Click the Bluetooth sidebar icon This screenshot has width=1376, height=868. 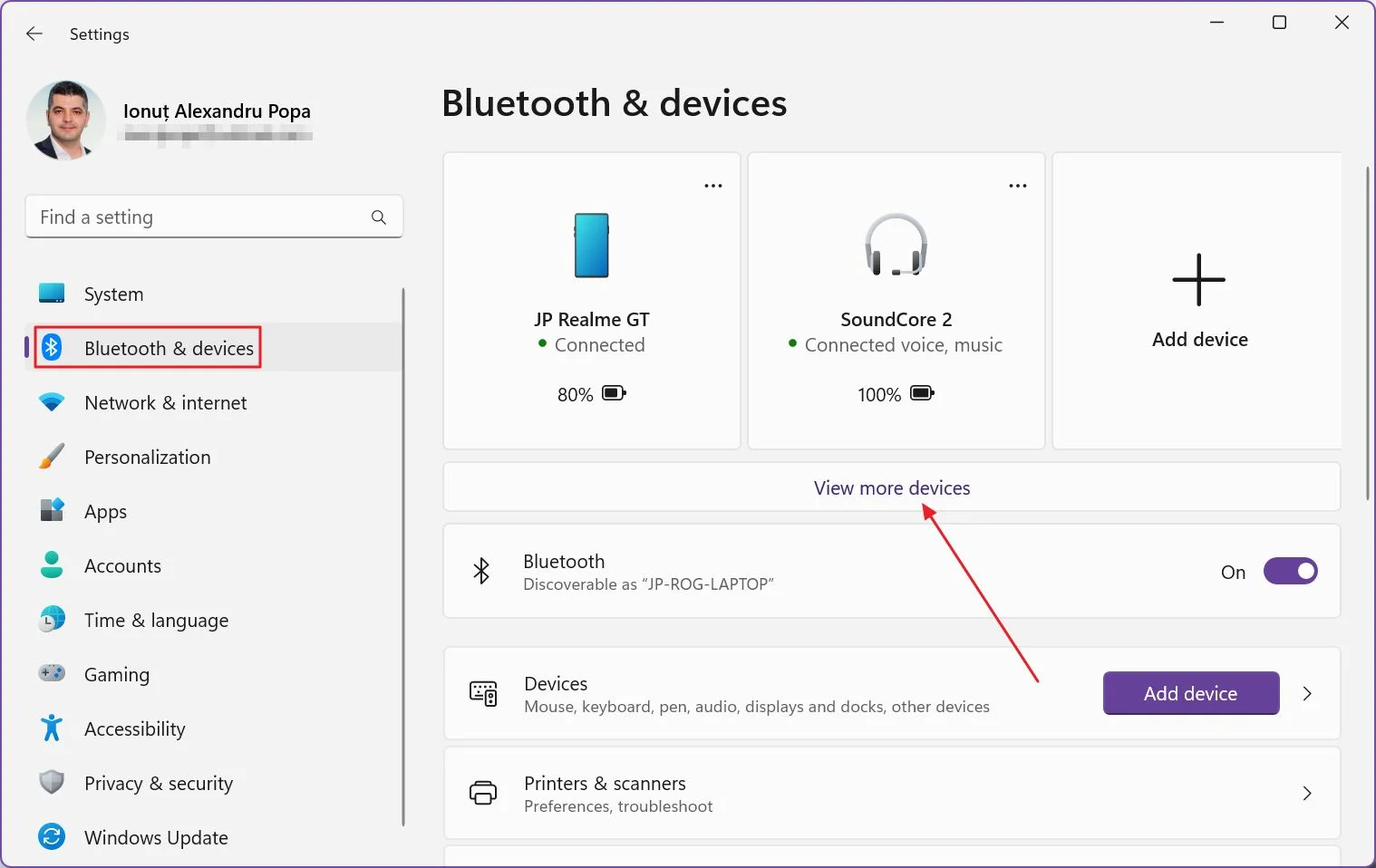pyautogui.click(x=52, y=347)
